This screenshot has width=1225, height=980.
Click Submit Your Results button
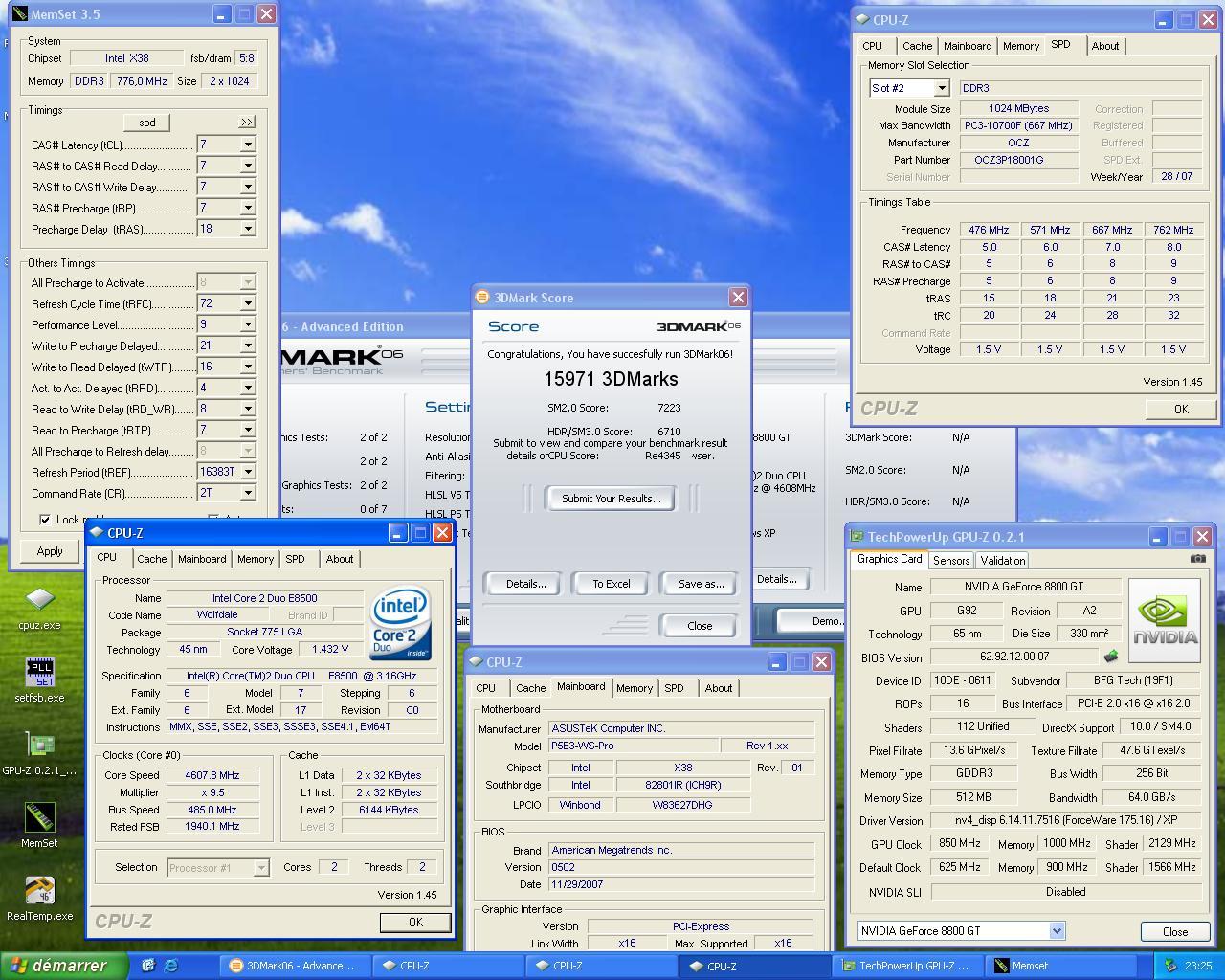(x=611, y=499)
